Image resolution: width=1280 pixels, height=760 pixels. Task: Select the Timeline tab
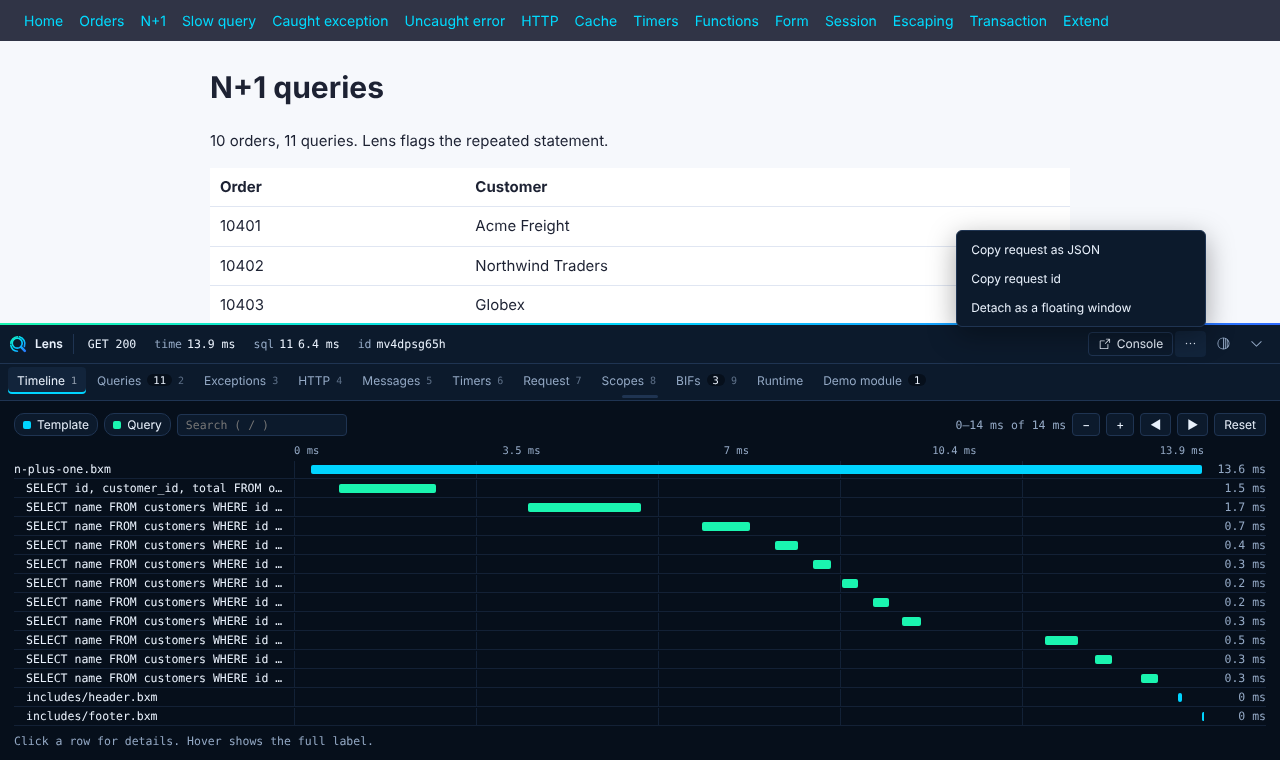pos(47,381)
